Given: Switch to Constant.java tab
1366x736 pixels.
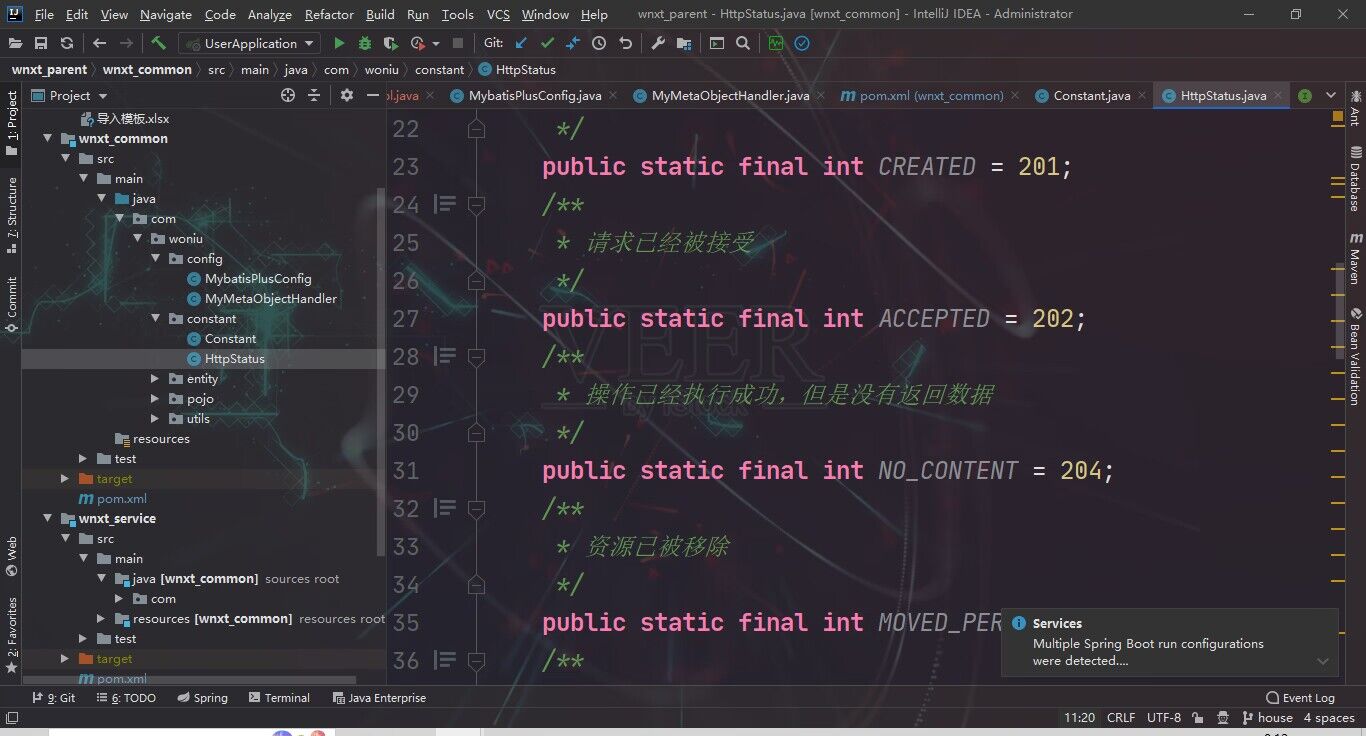Looking at the screenshot, I should click(x=1092, y=95).
